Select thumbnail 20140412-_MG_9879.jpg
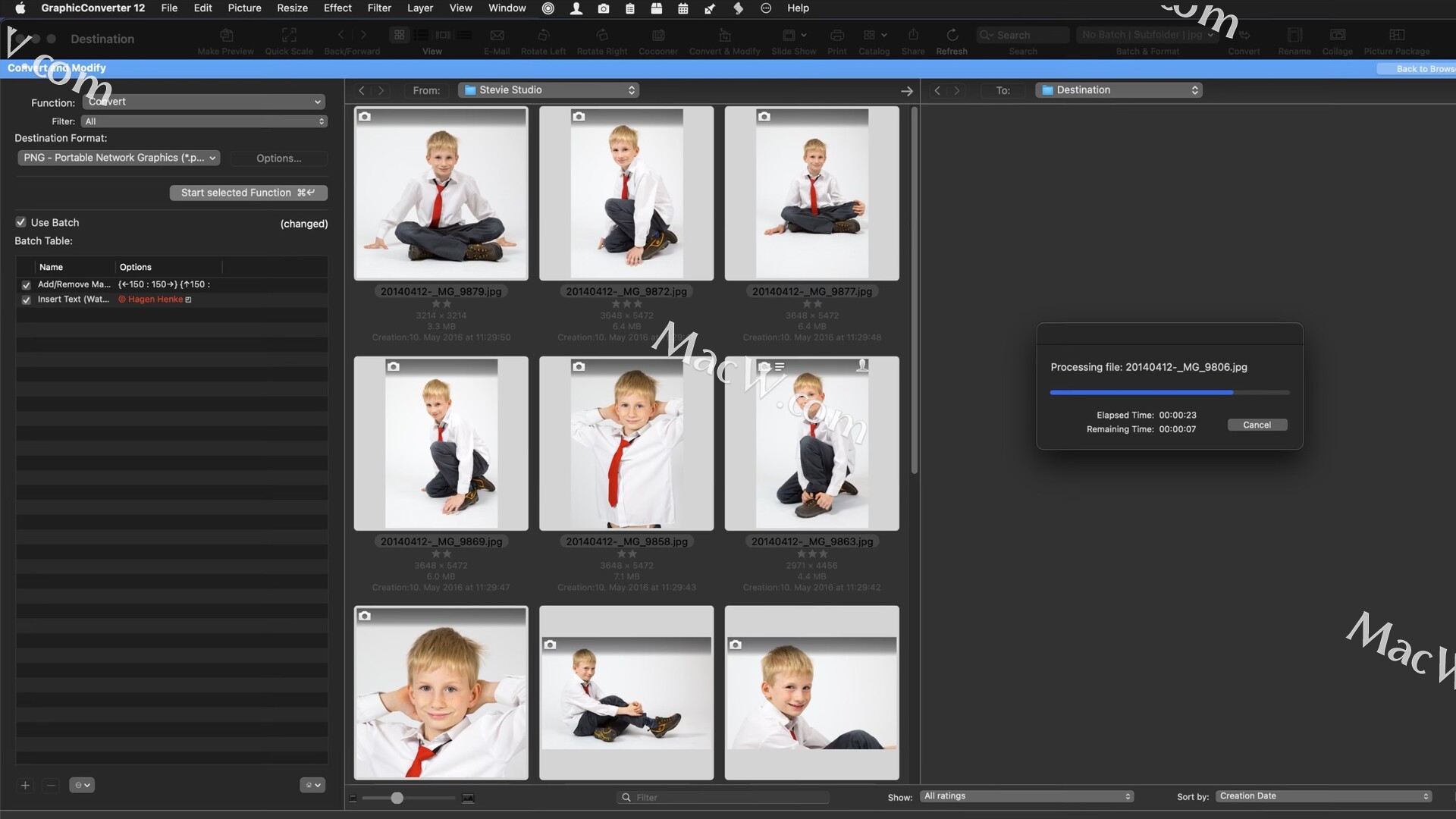Viewport: 1456px width, 819px height. 441,193
